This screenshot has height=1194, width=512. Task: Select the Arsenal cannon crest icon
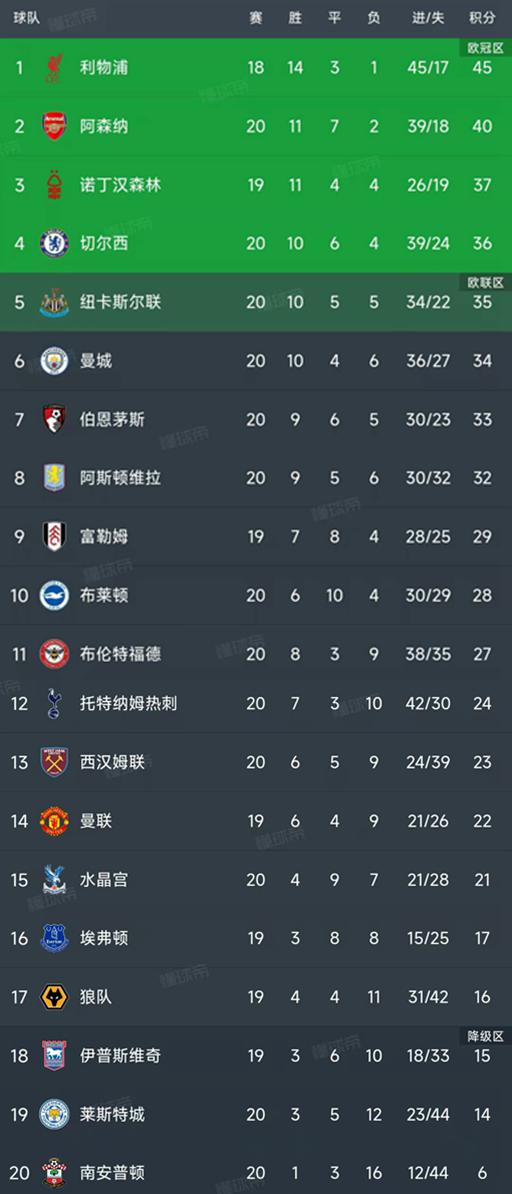click(x=54, y=126)
